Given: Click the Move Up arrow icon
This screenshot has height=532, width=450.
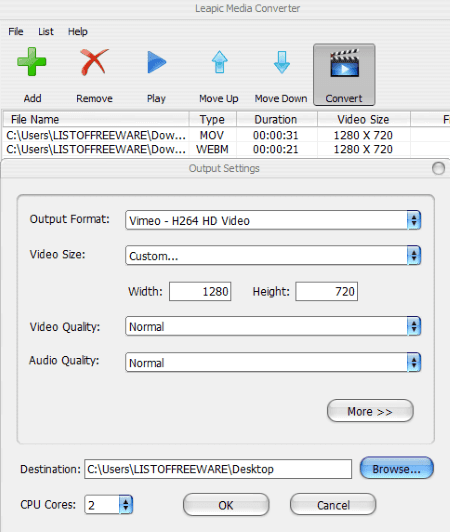Looking at the screenshot, I should click(x=219, y=62).
